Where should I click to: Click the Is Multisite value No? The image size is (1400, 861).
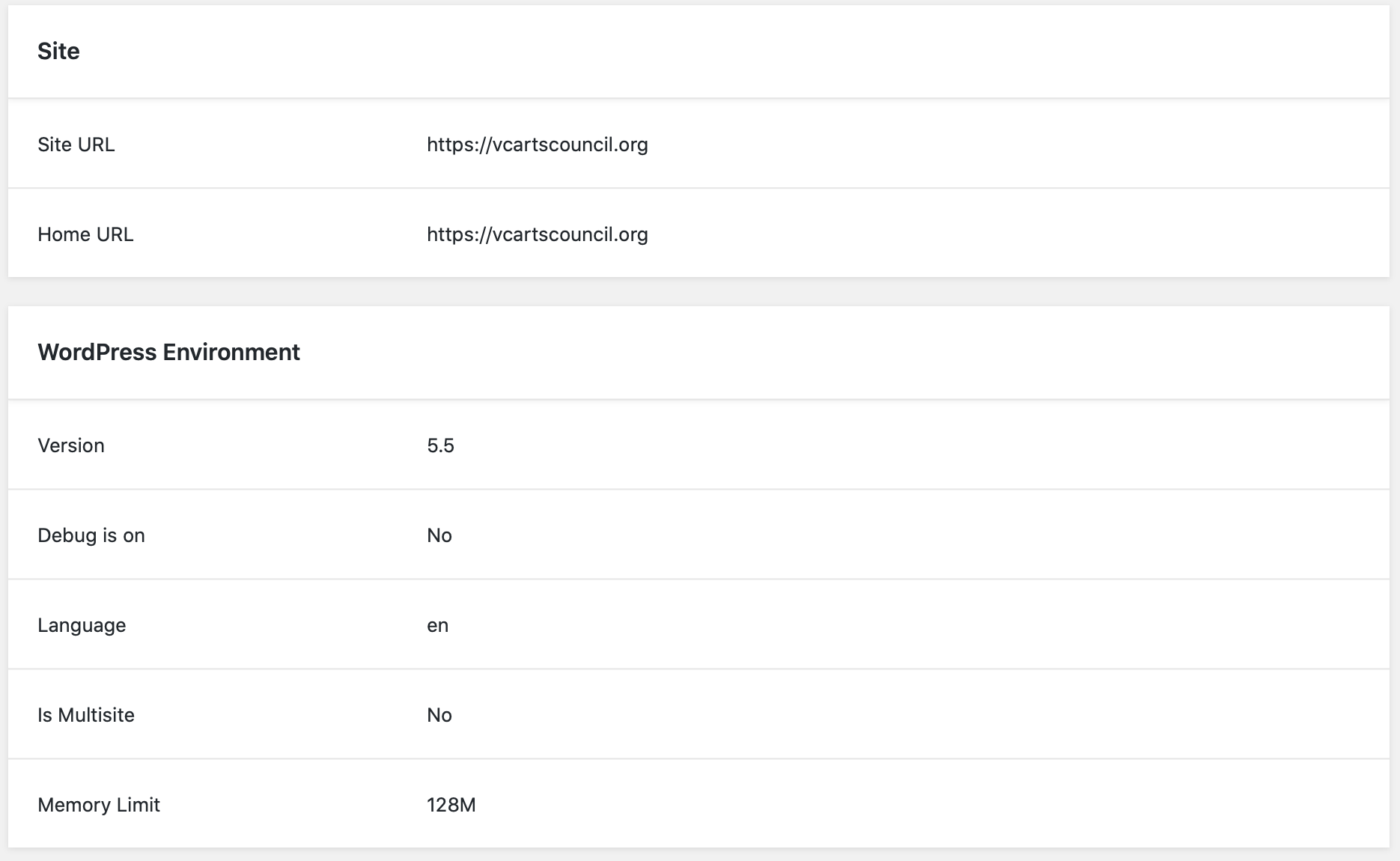pos(439,715)
